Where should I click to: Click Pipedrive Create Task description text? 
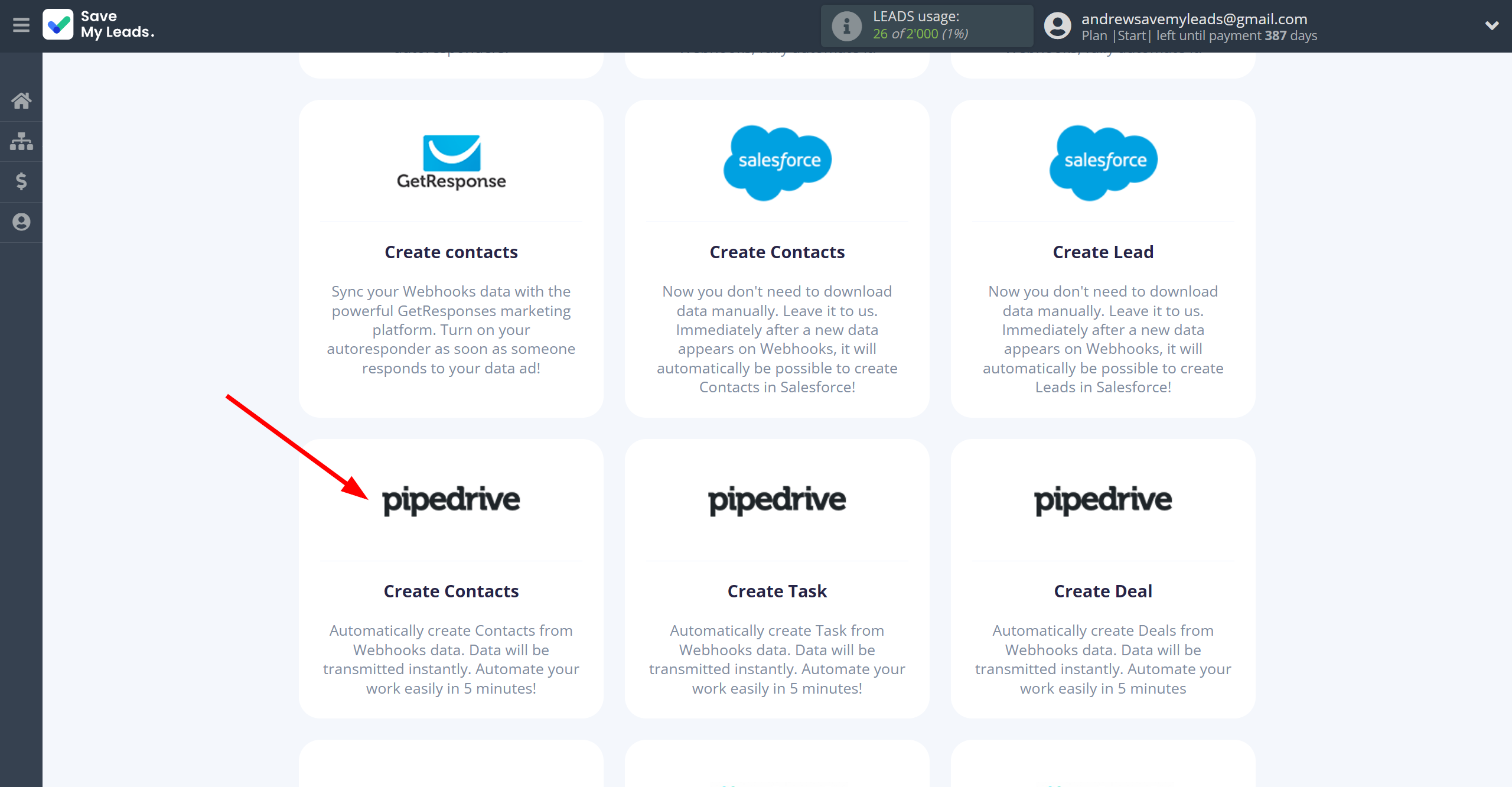(x=777, y=659)
